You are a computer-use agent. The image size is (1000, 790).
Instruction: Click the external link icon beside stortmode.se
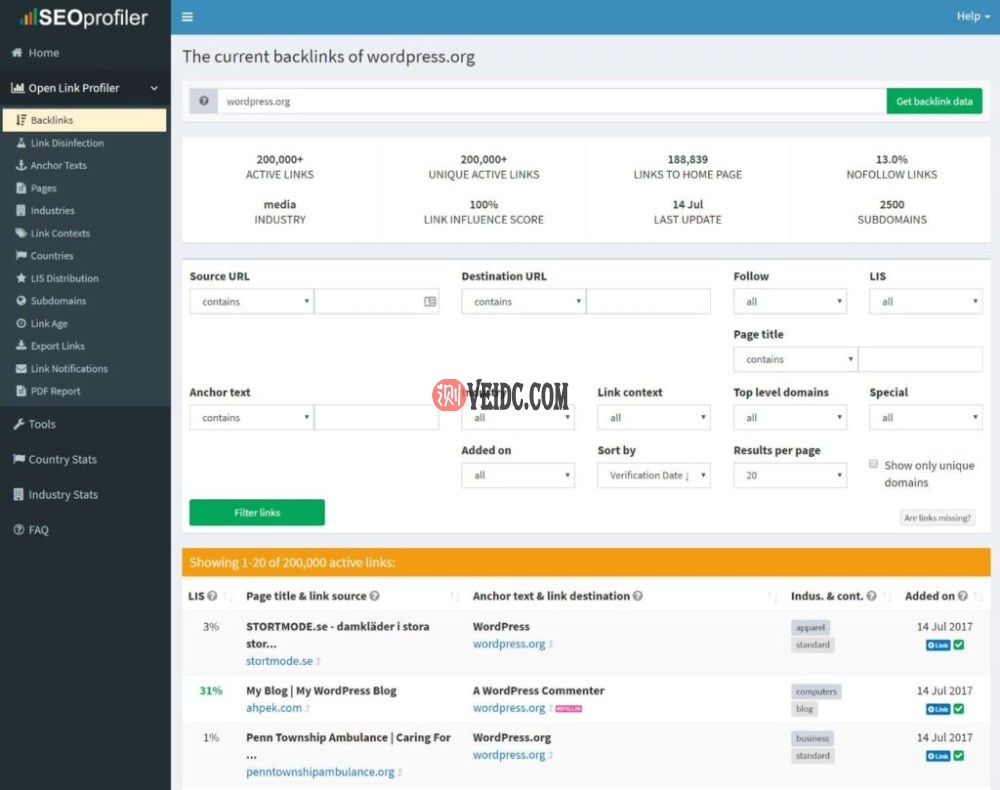pyautogui.click(x=319, y=662)
